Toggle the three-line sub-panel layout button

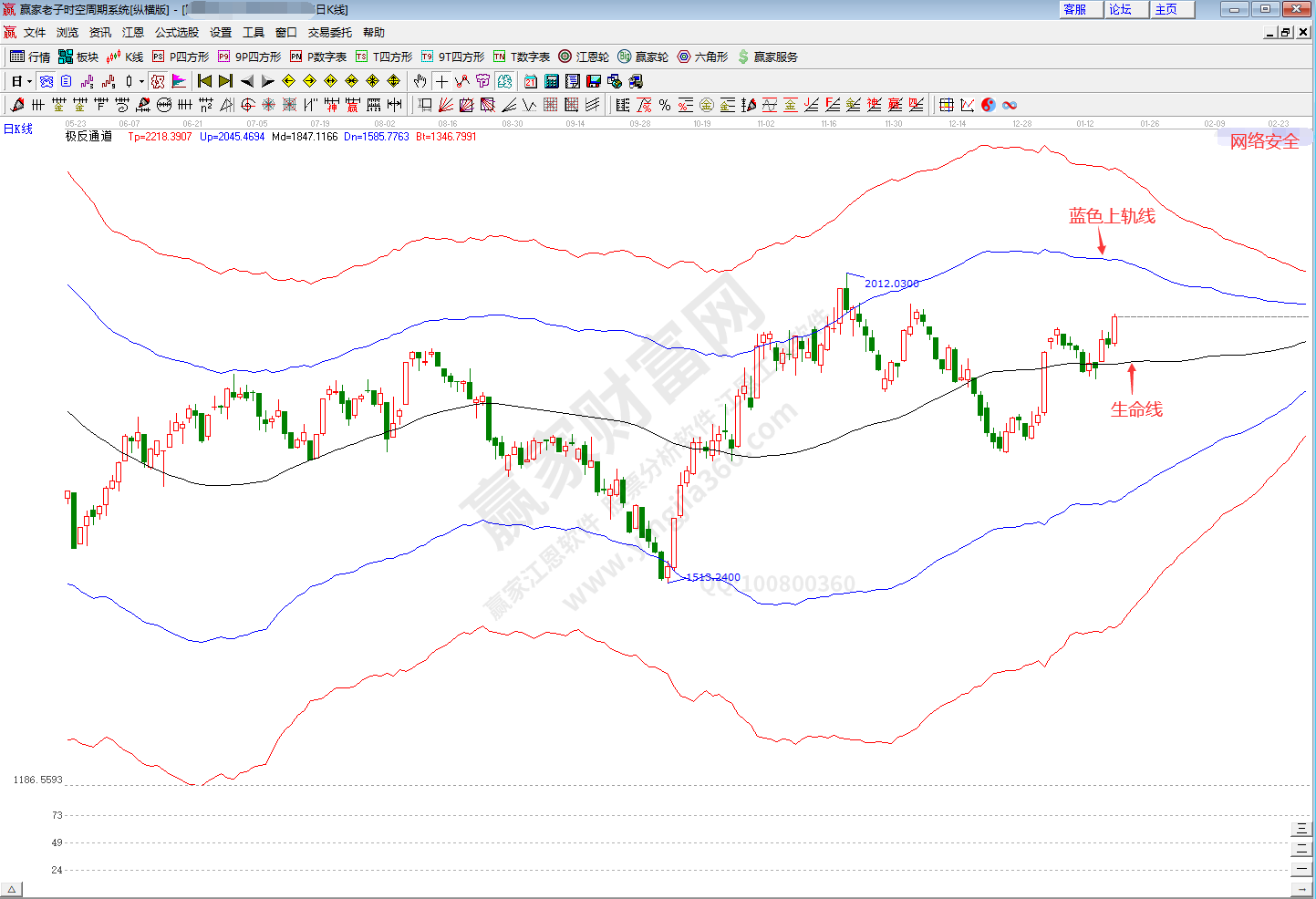pos(1301,829)
